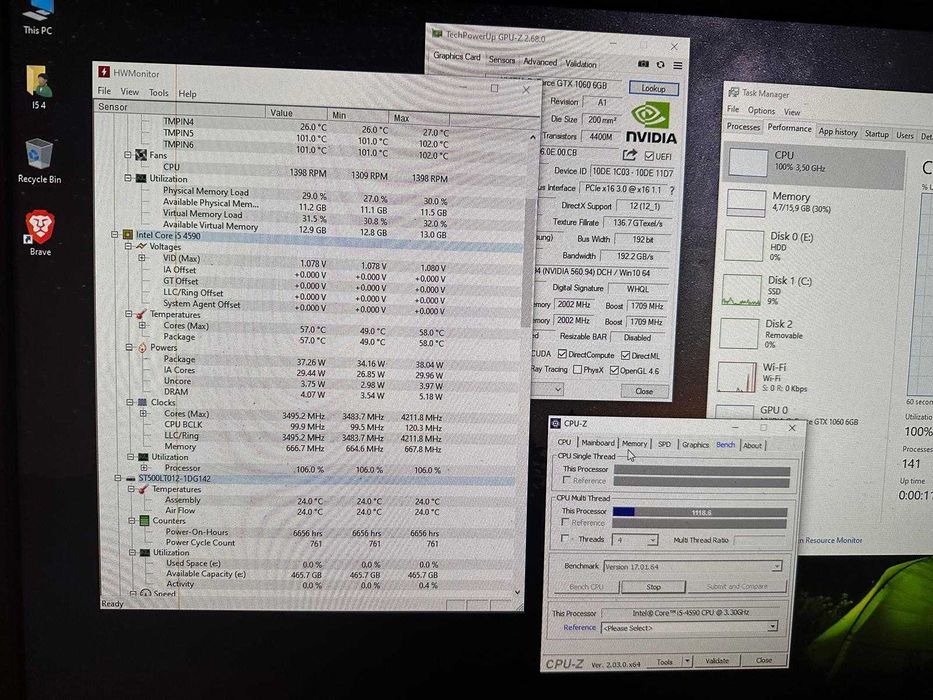Toggle the OpenGL 4.6 checkbox in GPU-Z

pos(614,371)
